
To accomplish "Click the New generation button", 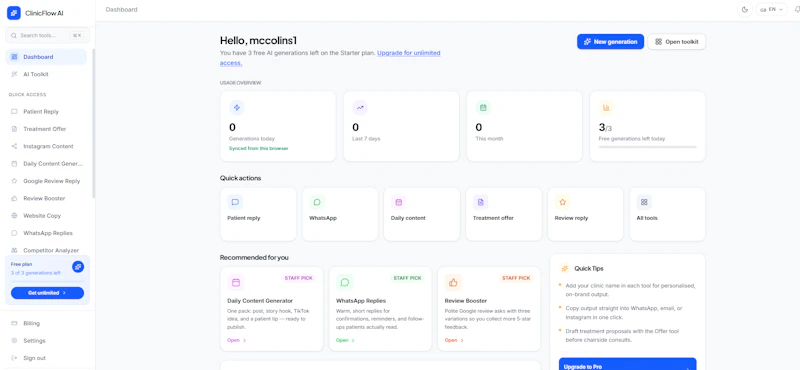I will [610, 42].
